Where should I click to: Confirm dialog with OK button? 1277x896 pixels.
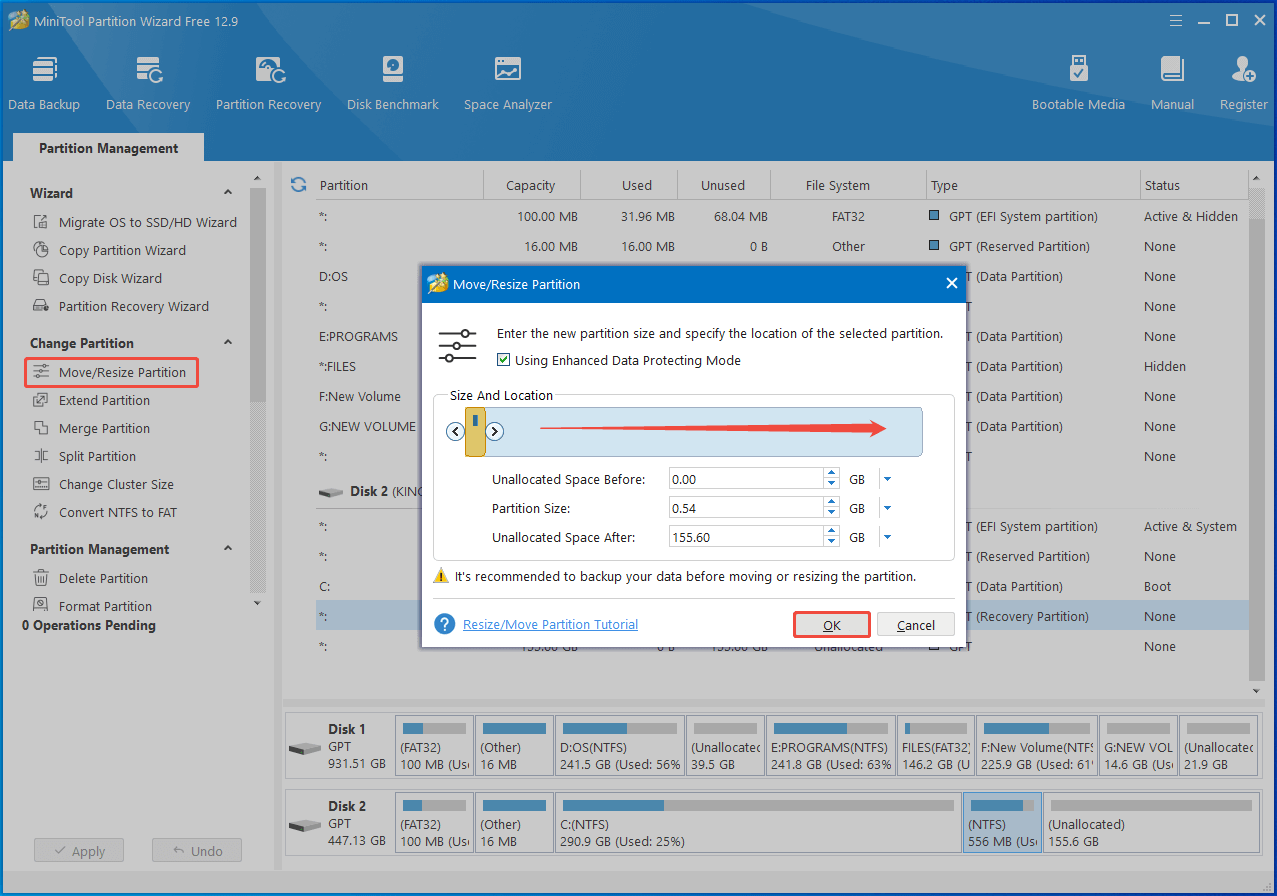(832, 625)
